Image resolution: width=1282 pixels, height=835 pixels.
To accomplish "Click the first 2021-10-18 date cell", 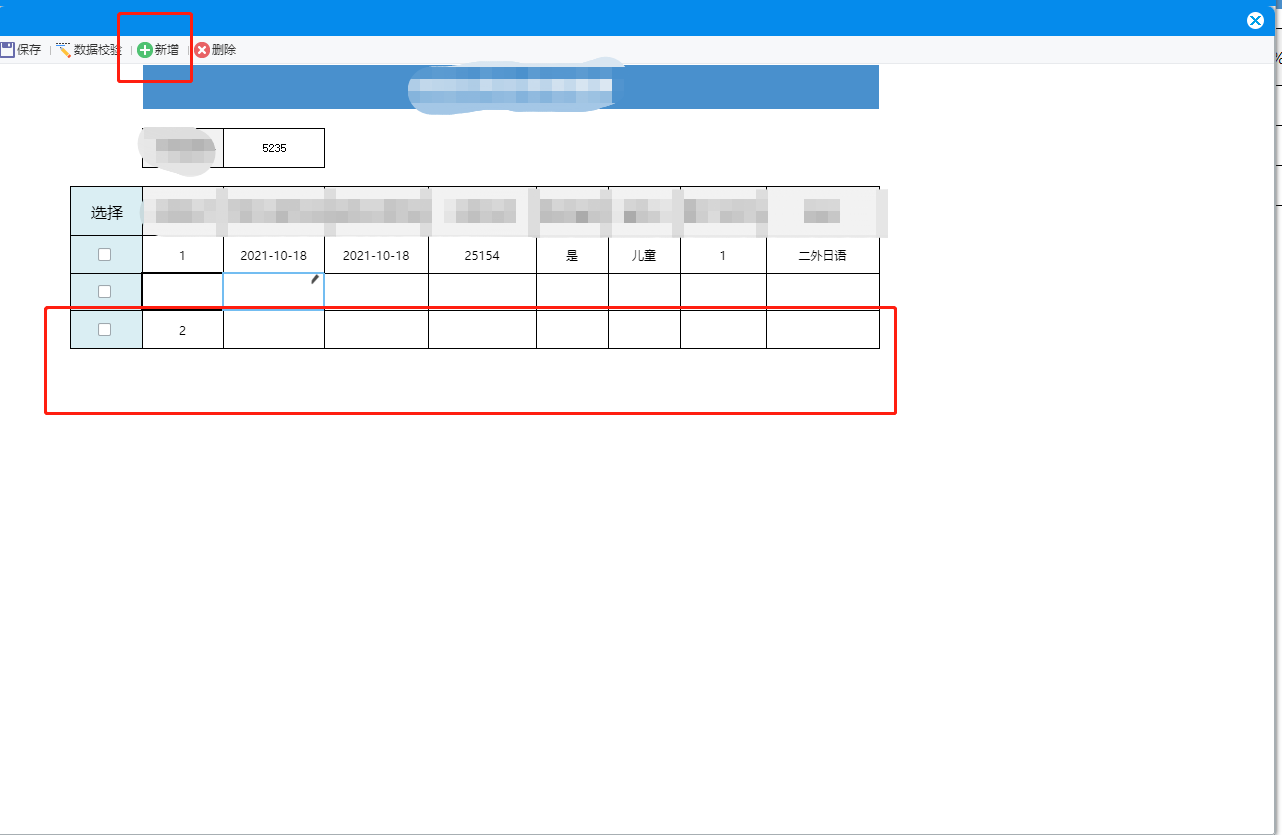I will pos(274,255).
